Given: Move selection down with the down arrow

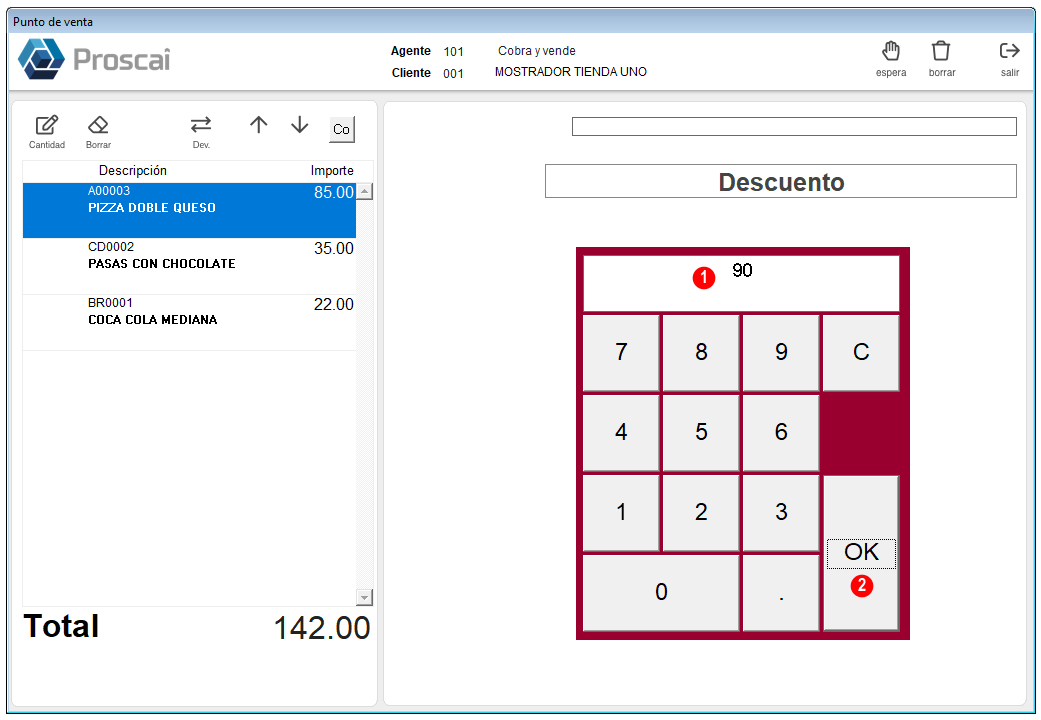Looking at the screenshot, I should click(299, 125).
